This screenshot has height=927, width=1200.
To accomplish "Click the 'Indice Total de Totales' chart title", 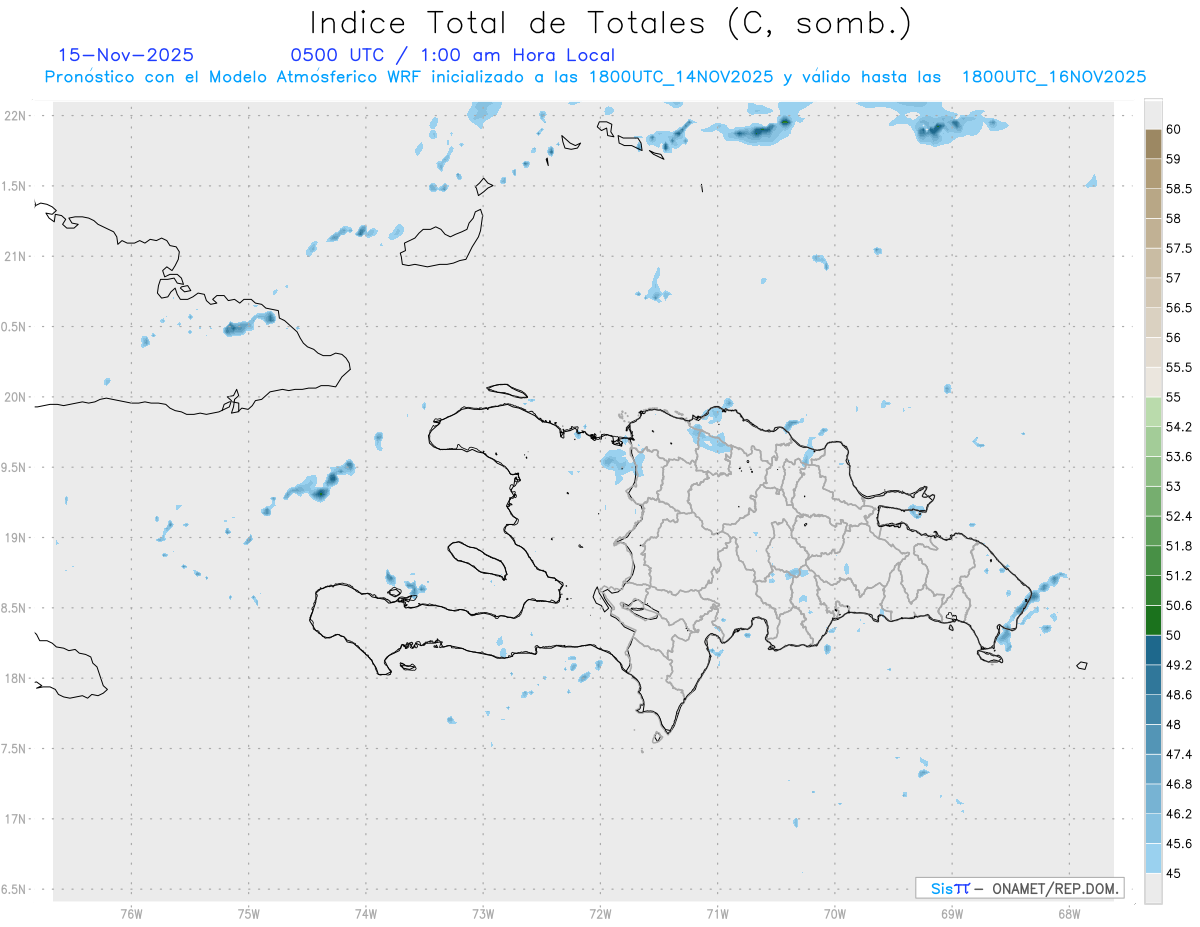I will coord(506,22).
